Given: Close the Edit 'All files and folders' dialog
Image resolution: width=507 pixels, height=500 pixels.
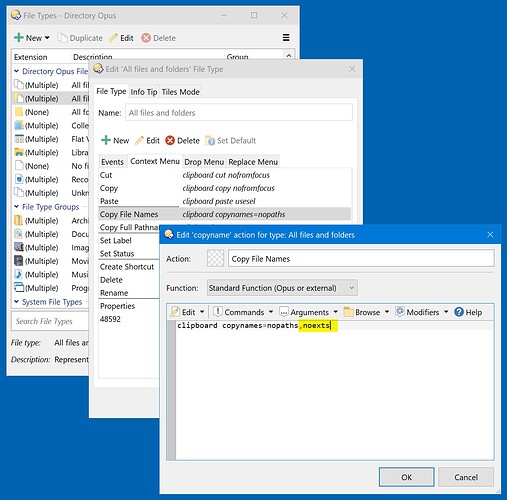Looking at the screenshot, I should pos(352,69).
